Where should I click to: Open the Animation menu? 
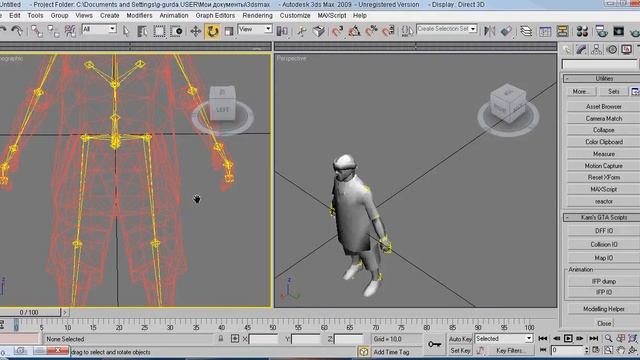(174, 16)
